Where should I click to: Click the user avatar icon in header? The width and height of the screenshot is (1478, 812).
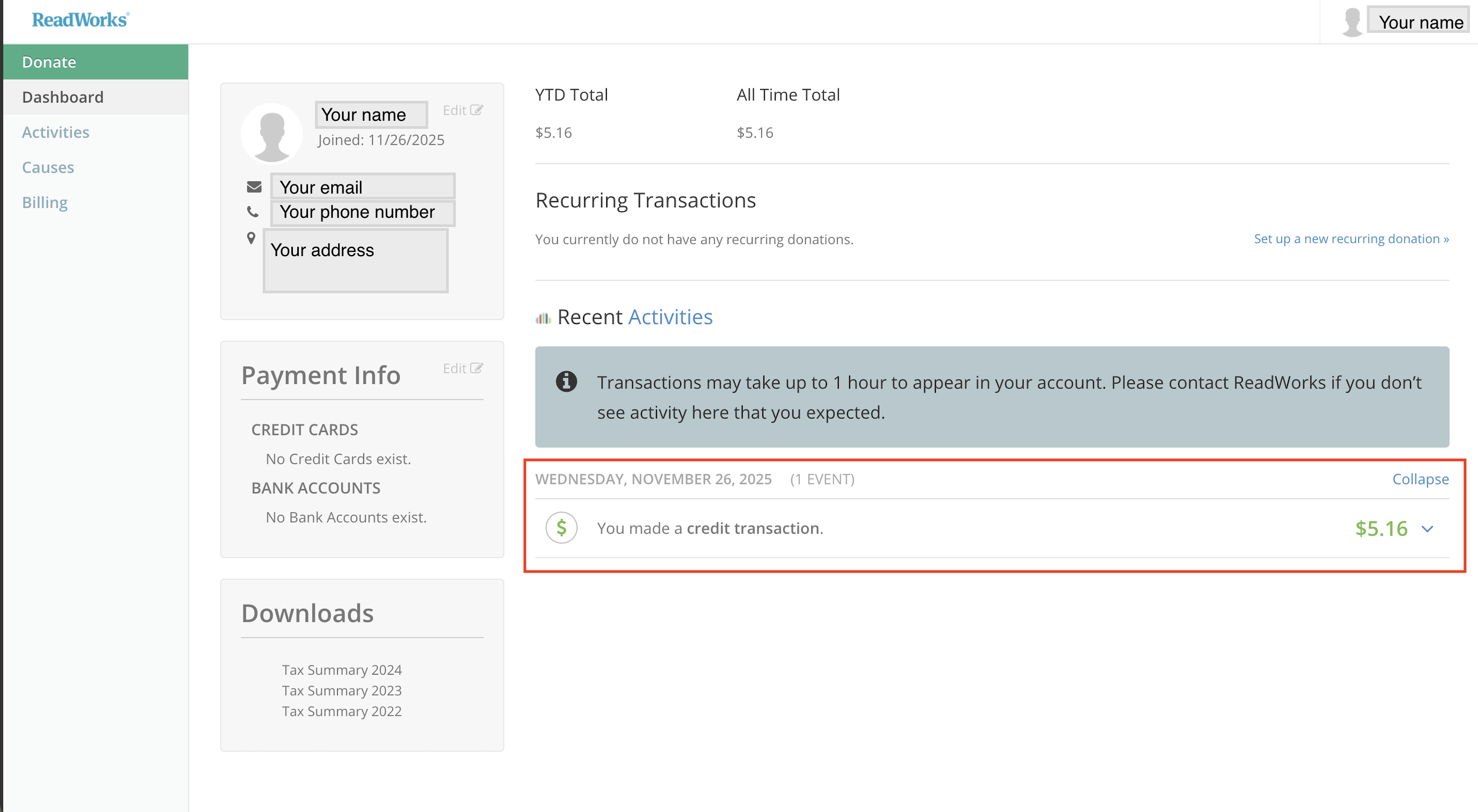tap(1352, 23)
